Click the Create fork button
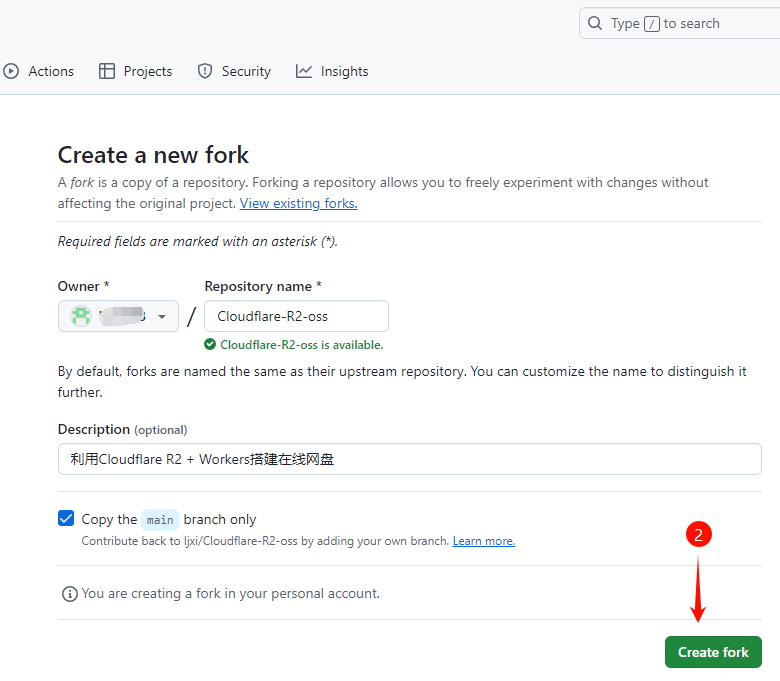Viewport: 780px width, 681px height. coord(713,652)
